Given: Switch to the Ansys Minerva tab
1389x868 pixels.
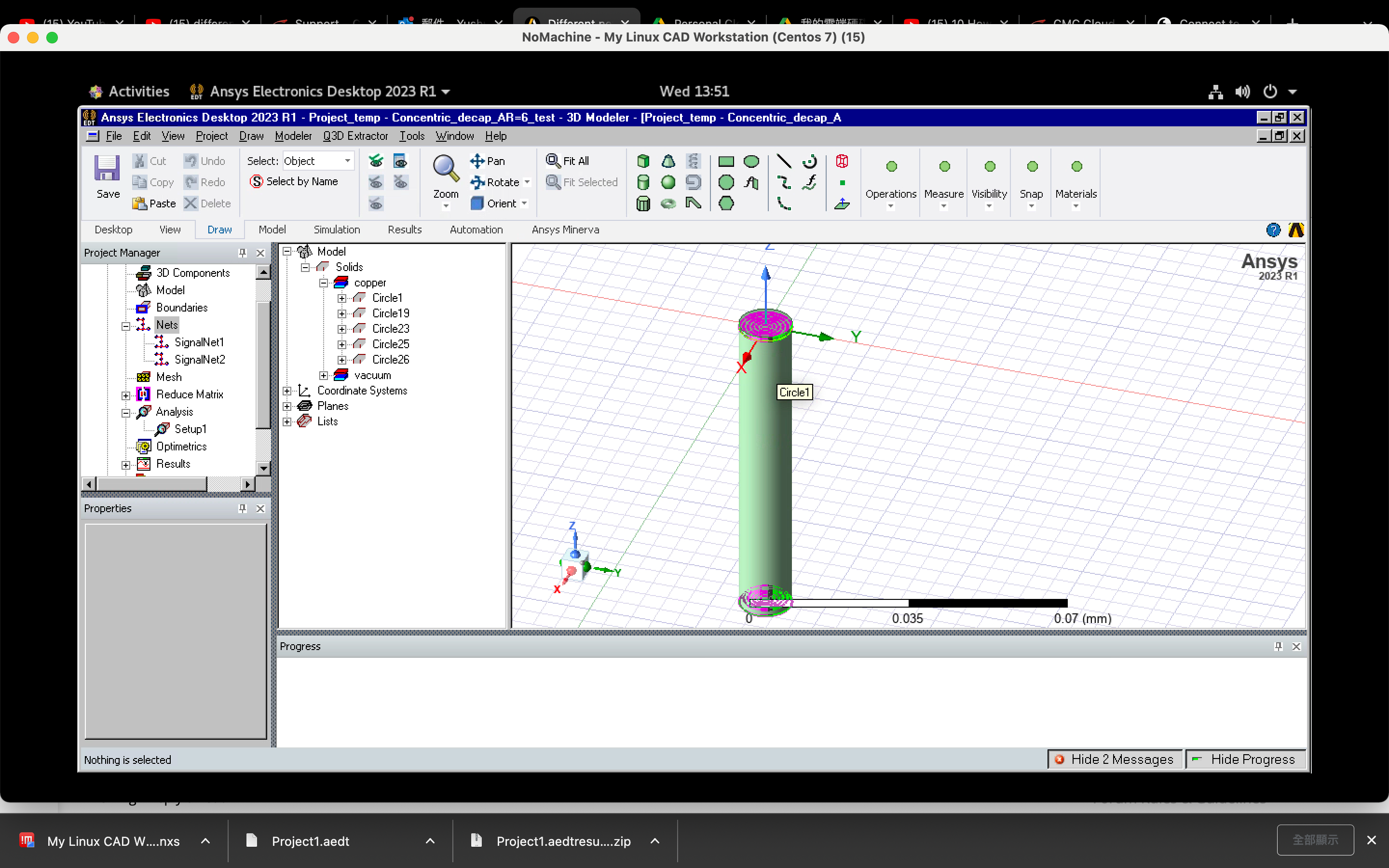Looking at the screenshot, I should (x=565, y=230).
